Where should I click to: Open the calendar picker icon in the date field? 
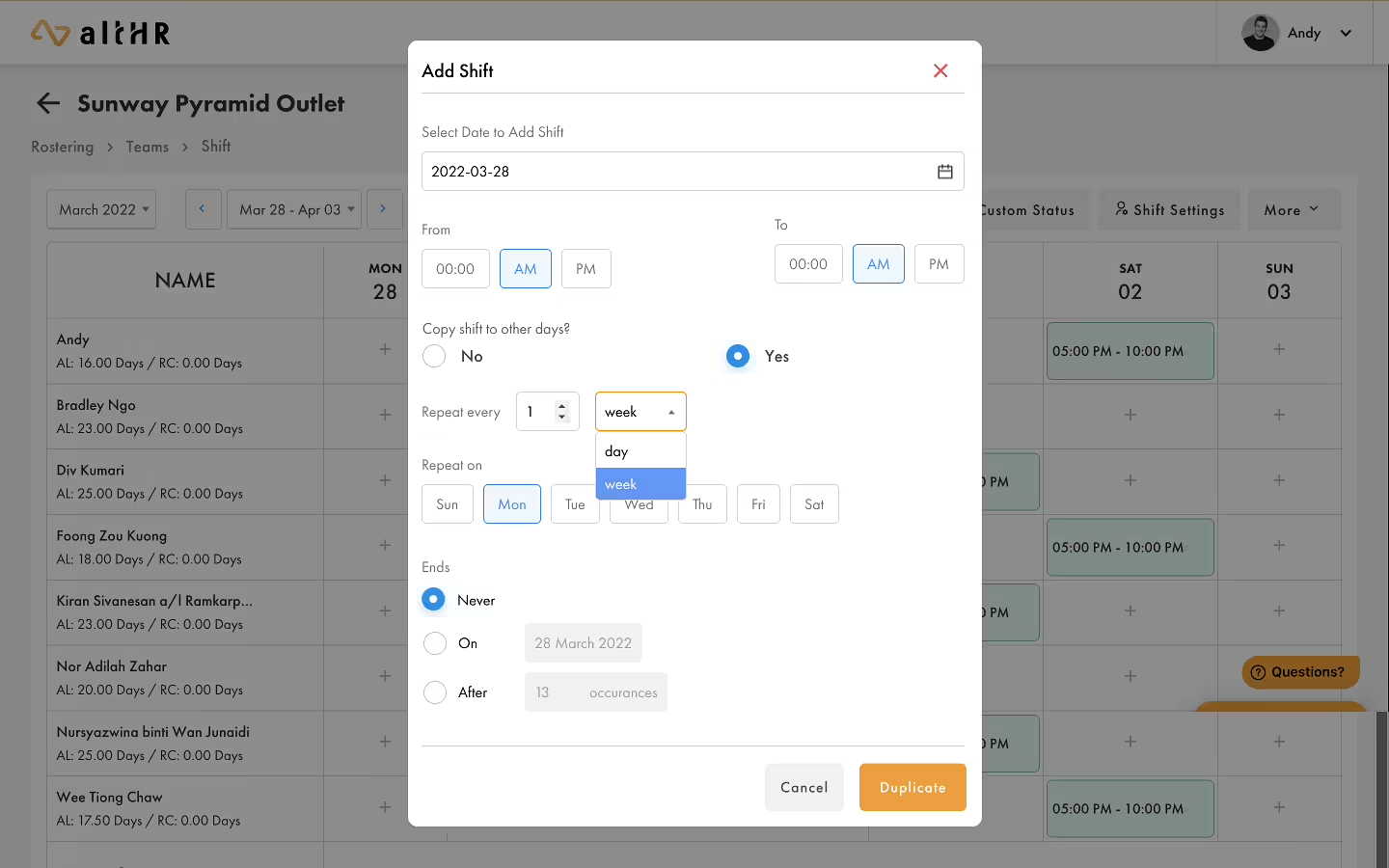[x=944, y=172]
